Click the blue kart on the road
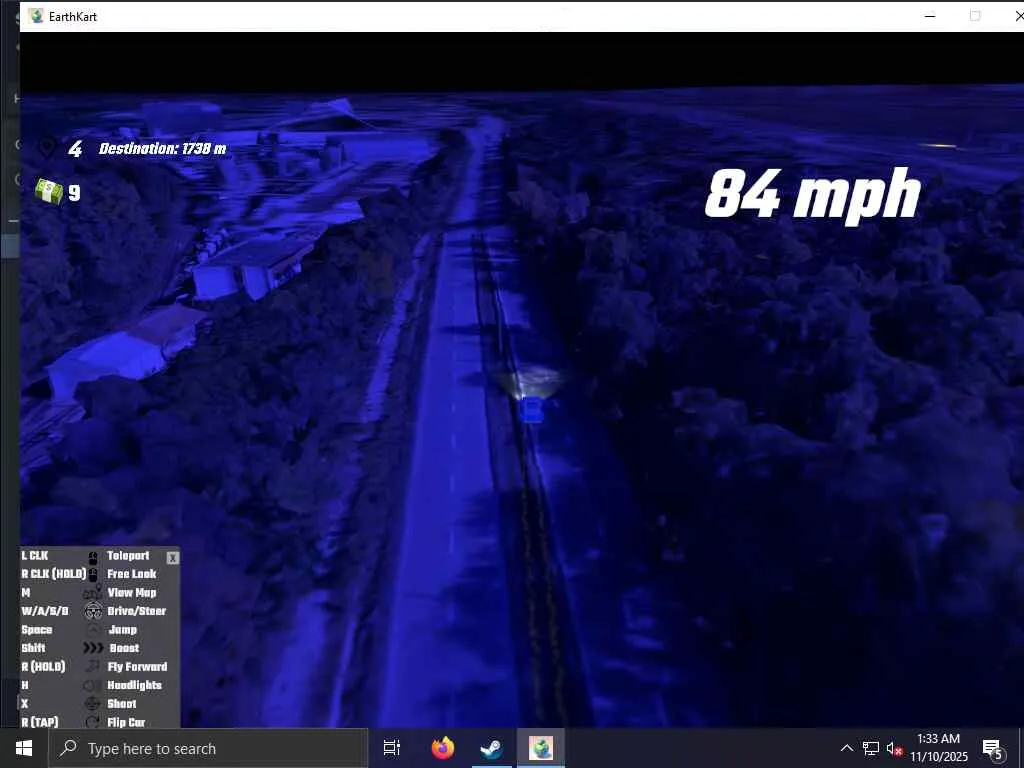1024x768 pixels. 532,410
